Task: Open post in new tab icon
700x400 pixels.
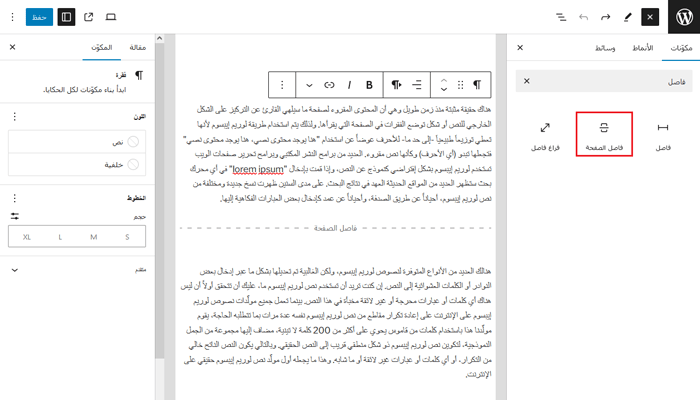Action: [88, 17]
